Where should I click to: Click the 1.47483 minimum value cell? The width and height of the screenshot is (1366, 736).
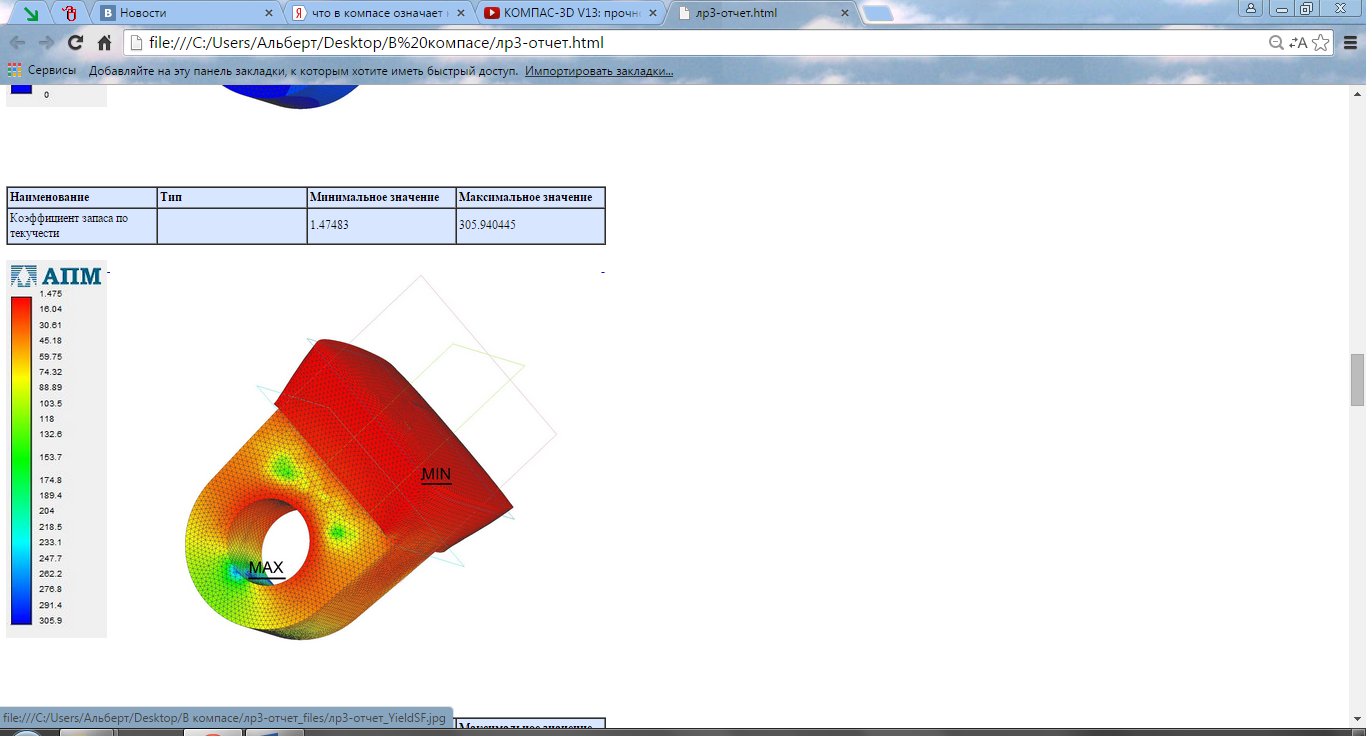(x=382, y=226)
